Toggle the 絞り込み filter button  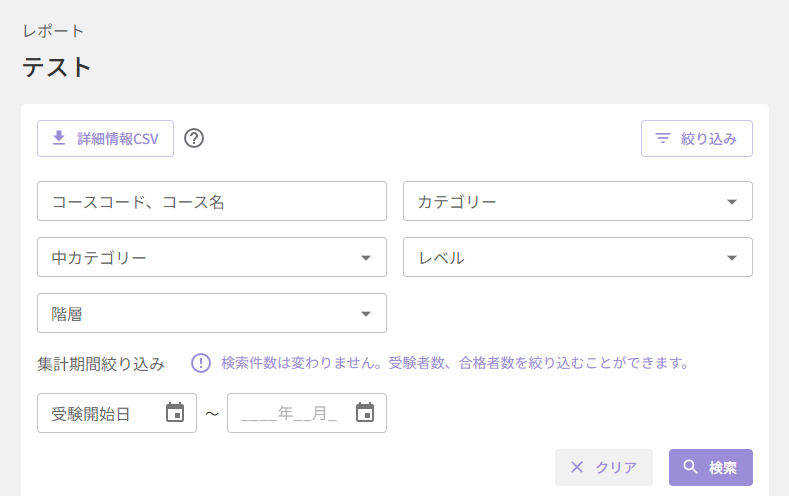[x=696, y=138]
